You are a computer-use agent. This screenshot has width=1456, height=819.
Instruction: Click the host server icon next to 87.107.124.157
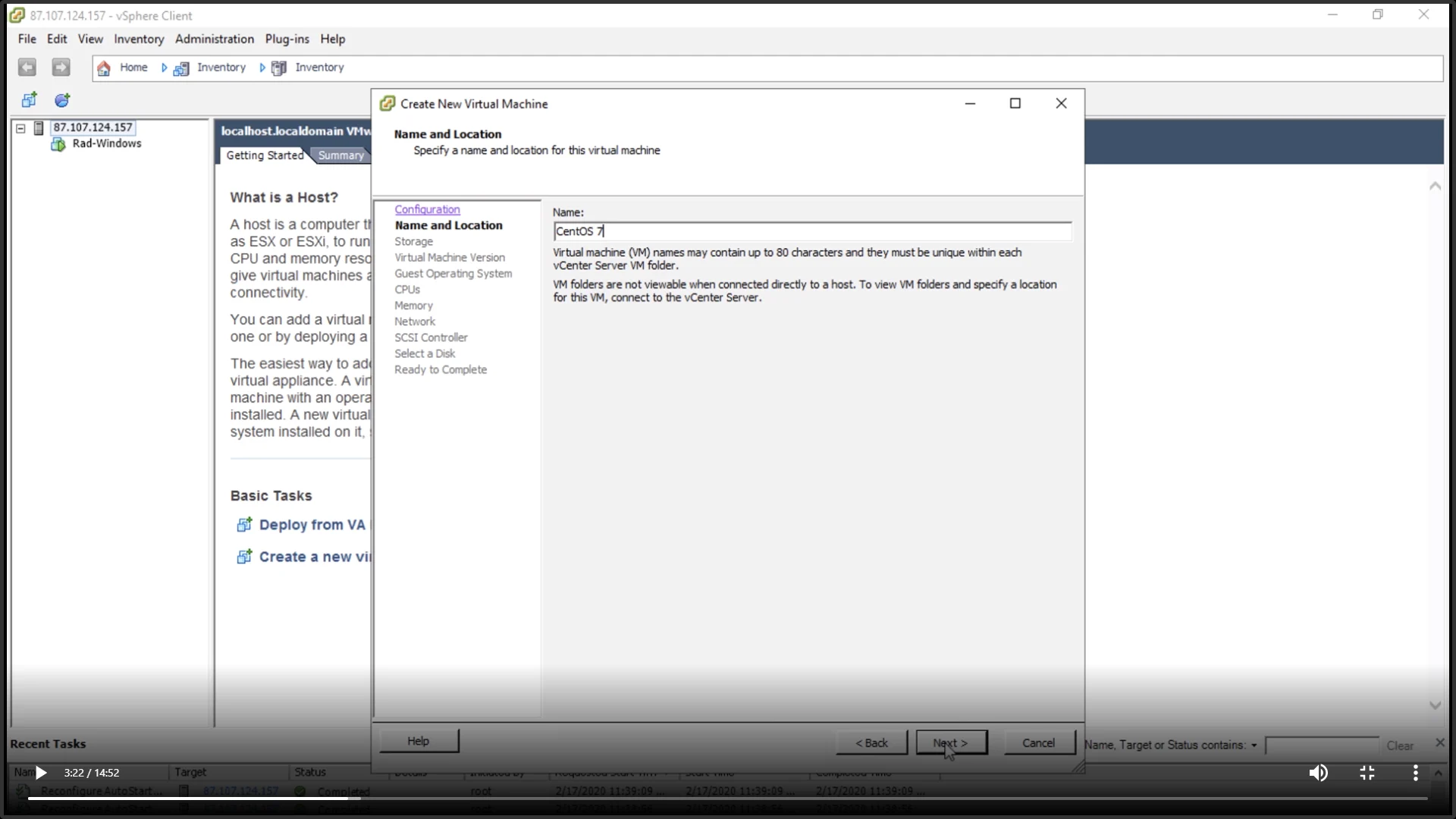click(x=39, y=128)
